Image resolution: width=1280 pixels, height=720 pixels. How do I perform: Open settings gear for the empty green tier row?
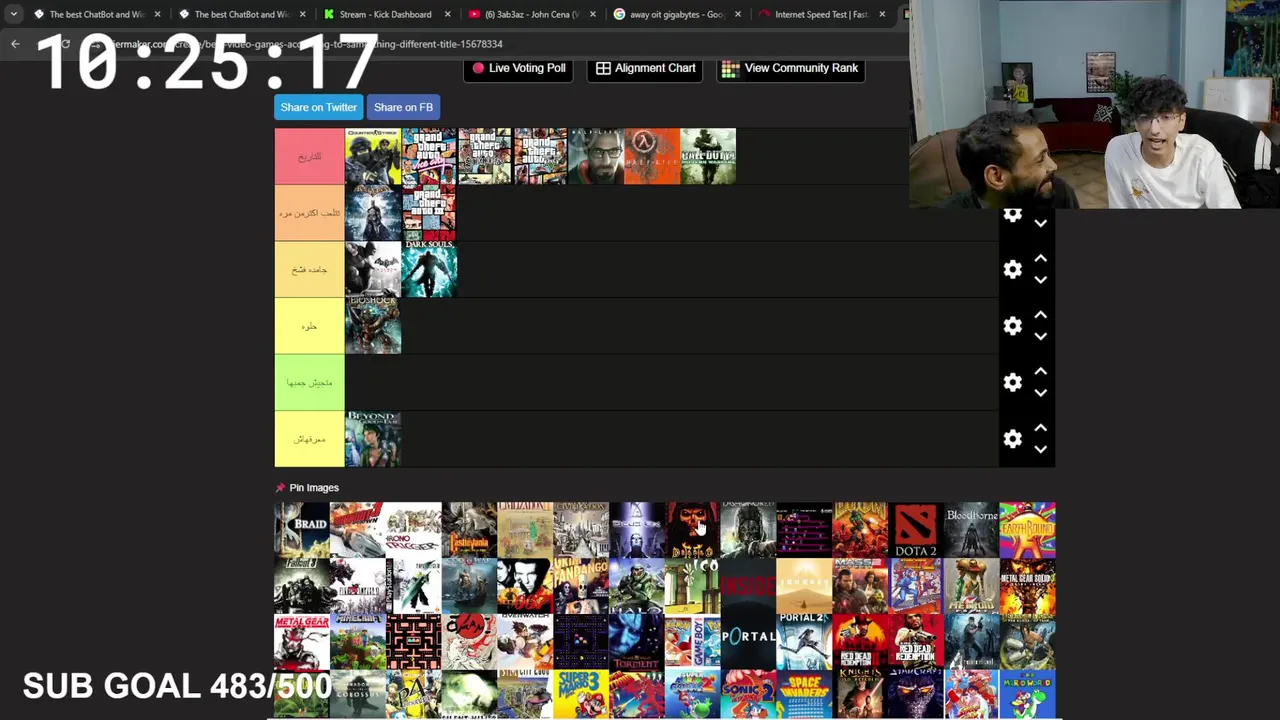point(1013,382)
